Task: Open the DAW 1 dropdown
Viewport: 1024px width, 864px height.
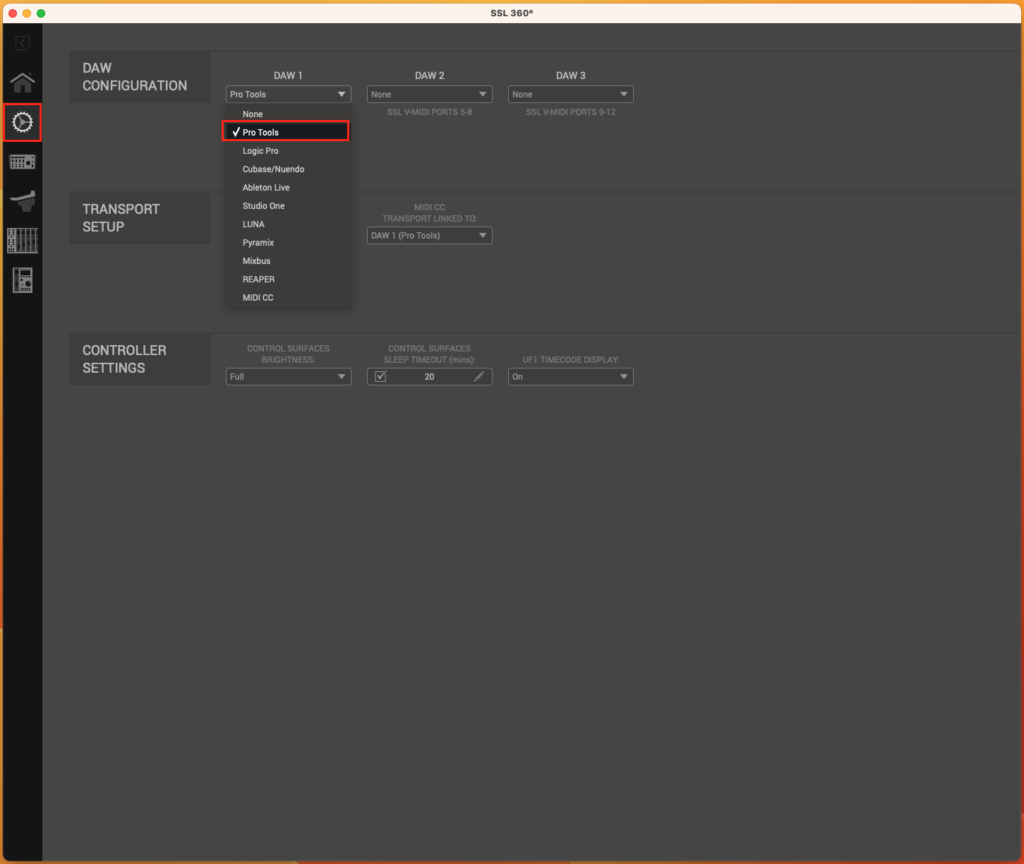Action: point(288,94)
